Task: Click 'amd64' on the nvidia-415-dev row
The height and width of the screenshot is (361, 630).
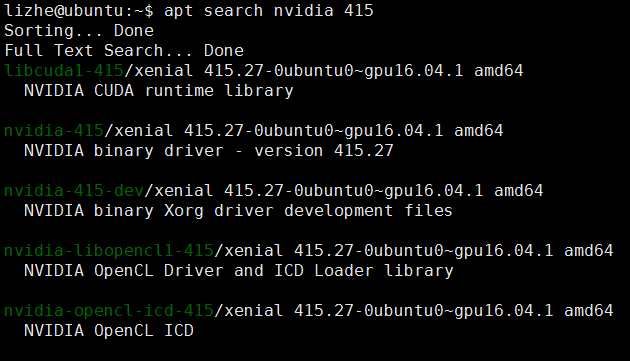Action: (519, 191)
